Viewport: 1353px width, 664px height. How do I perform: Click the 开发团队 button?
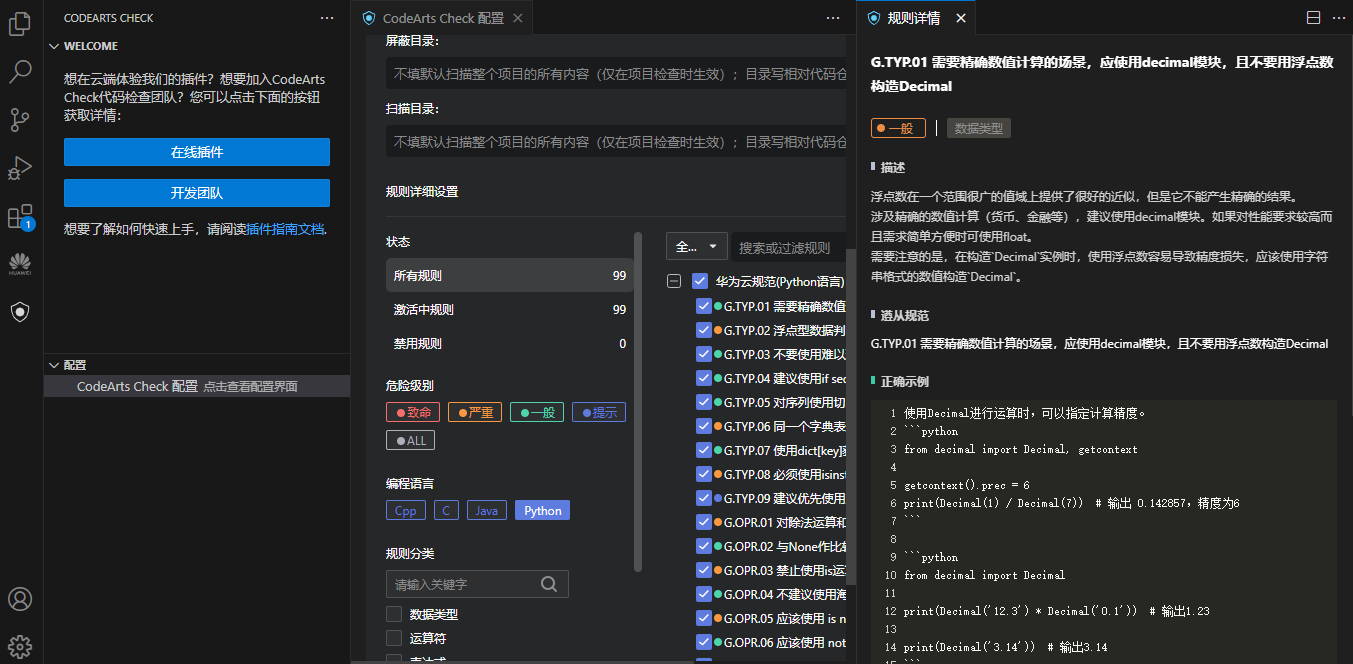pos(197,193)
